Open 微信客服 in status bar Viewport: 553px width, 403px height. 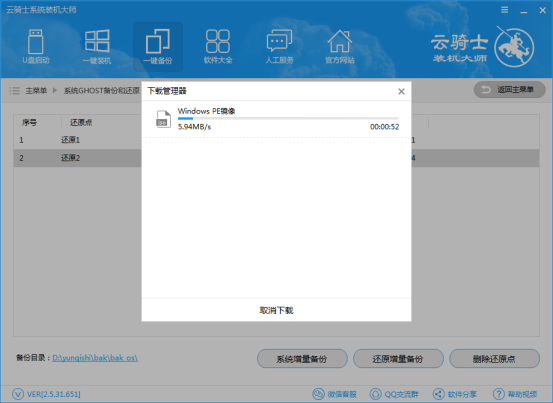pos(334,394)
